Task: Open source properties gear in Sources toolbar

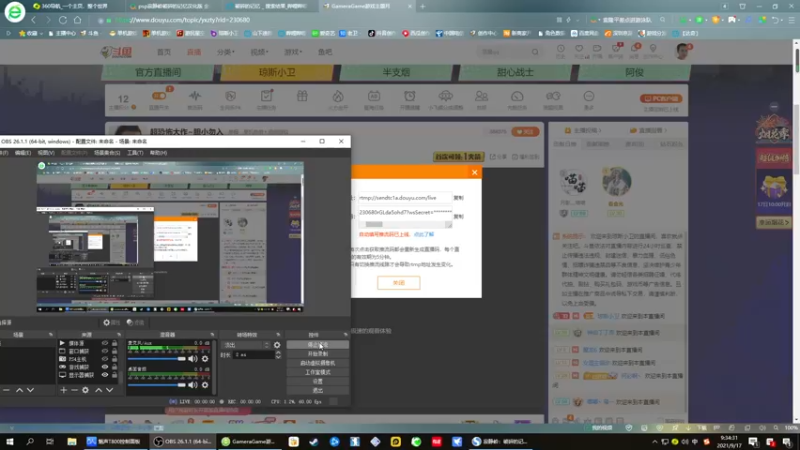Action: (85, 390)
